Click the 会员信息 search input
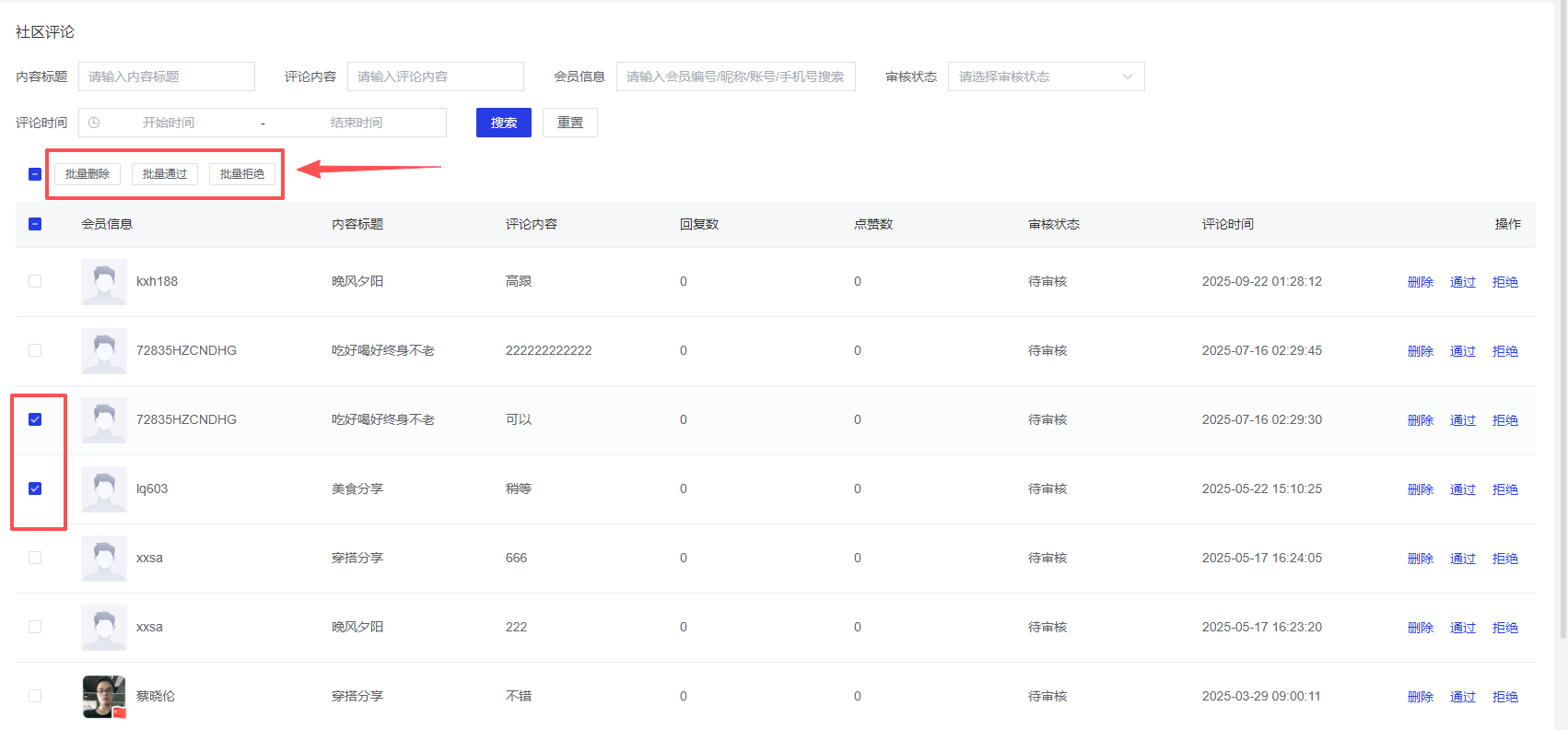This screenshot has width=1568, height=730. [735, 77]
